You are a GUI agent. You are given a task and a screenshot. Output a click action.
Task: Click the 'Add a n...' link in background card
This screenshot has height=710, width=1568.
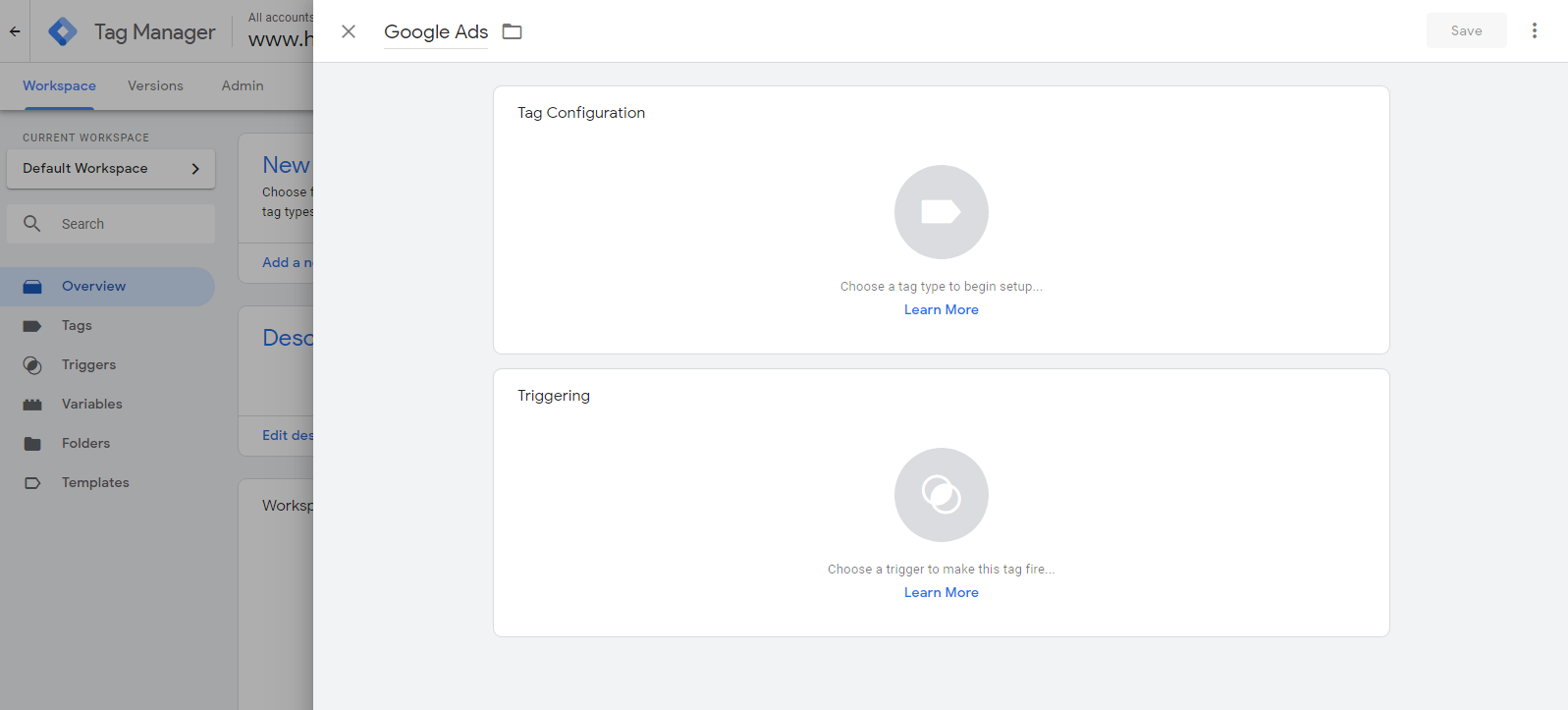288,262
